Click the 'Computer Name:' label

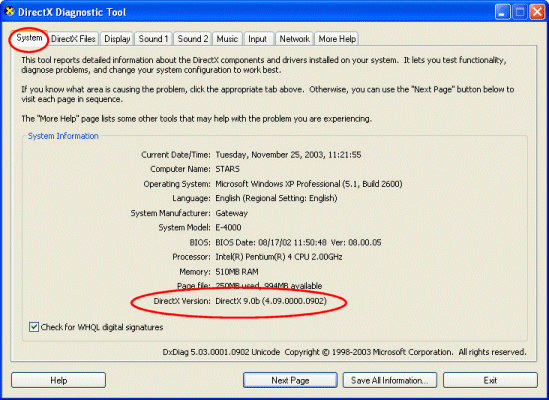[x=180, y=169]
